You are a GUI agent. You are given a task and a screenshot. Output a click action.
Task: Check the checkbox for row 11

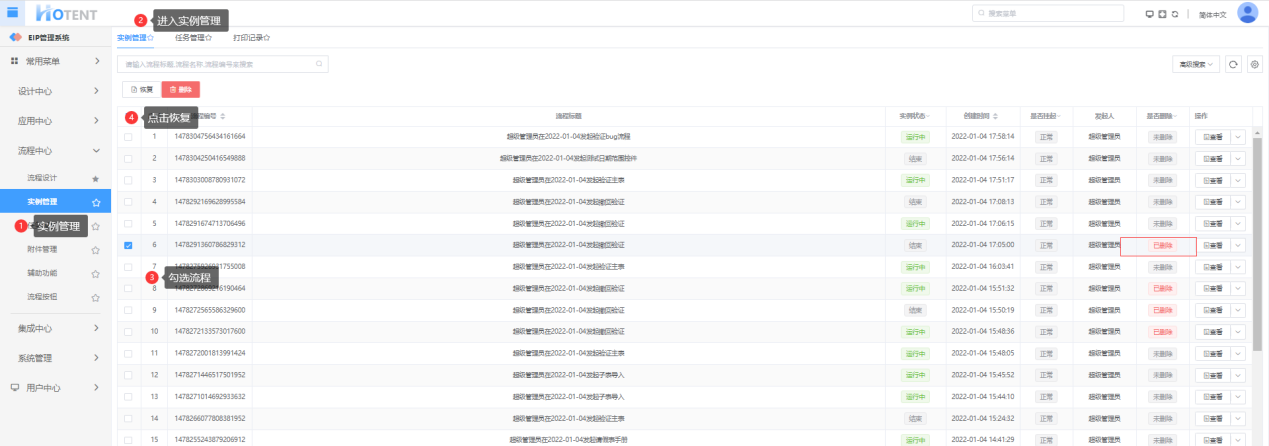click(128, 353)
